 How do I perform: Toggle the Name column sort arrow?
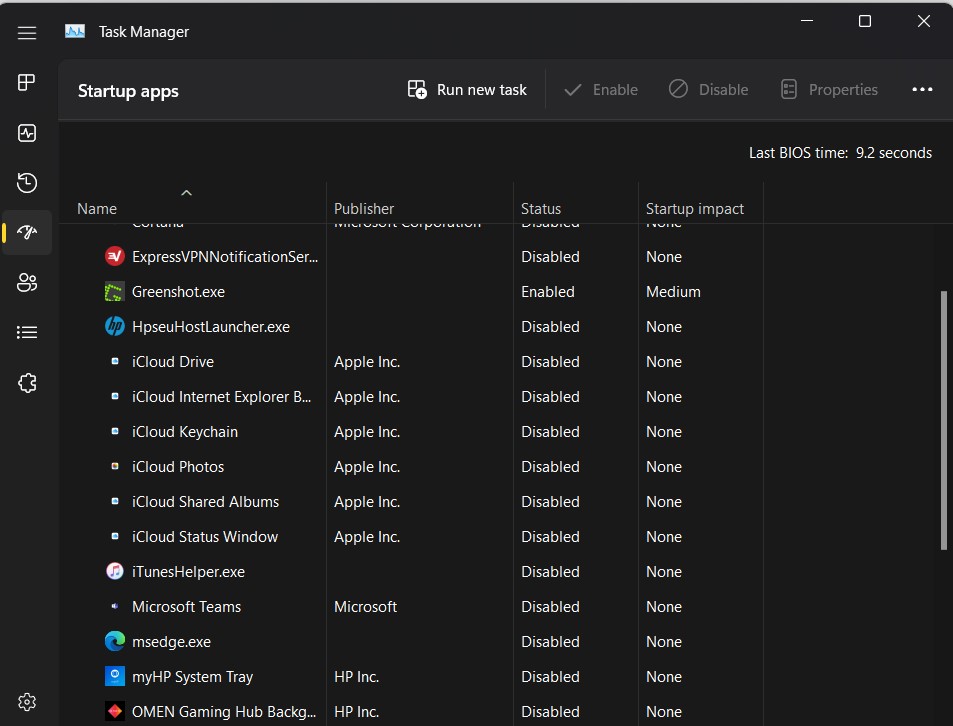(186, 194)
